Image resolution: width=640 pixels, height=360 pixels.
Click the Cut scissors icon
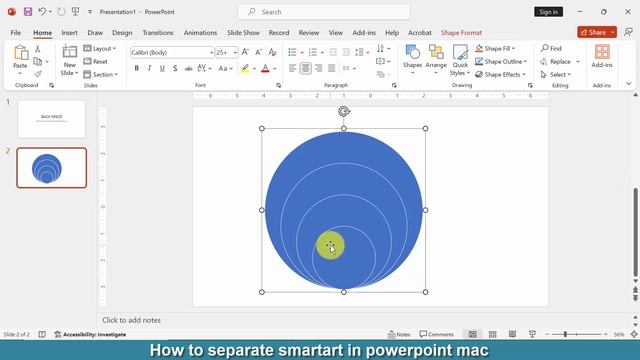tap(38, 49)
